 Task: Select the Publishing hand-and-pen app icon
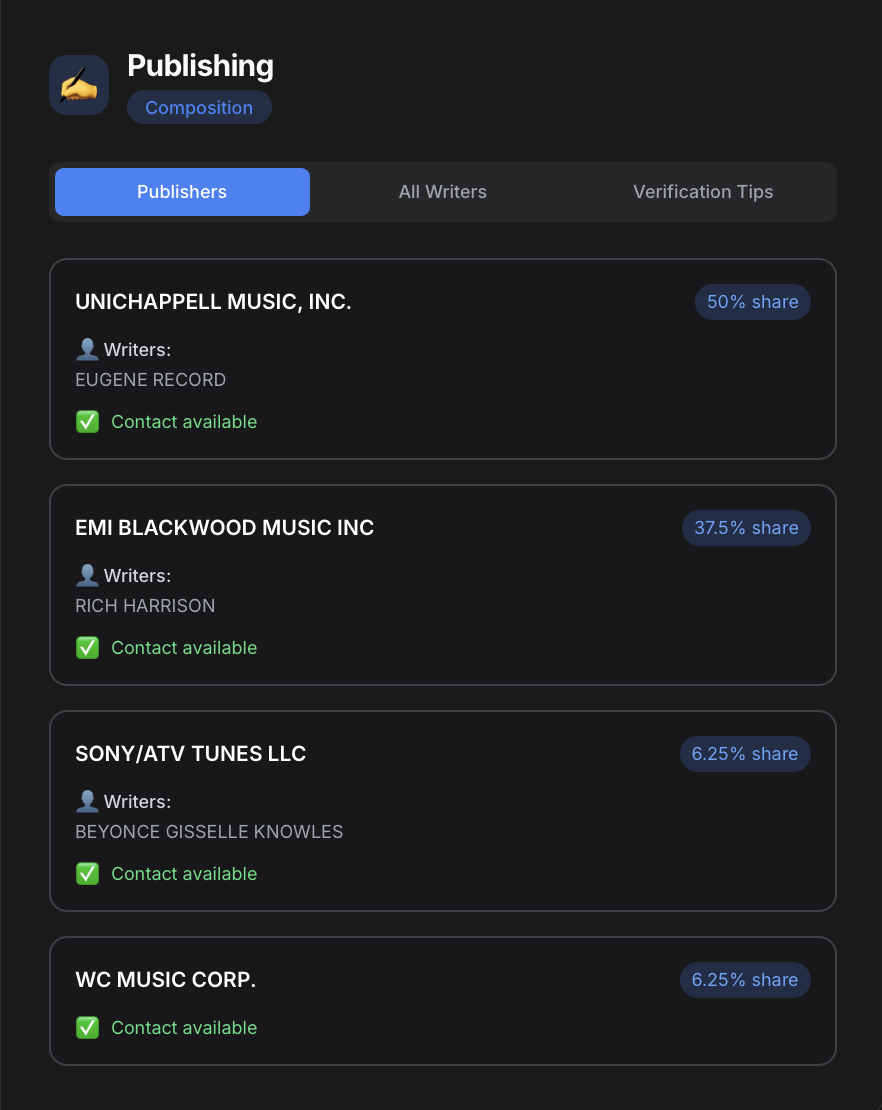[x=78, y=84]
